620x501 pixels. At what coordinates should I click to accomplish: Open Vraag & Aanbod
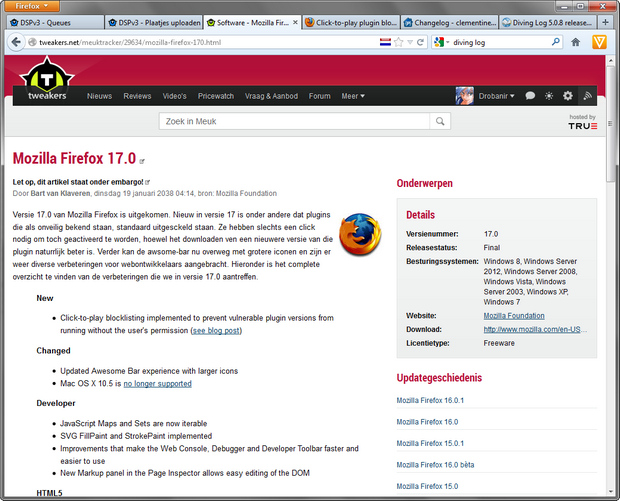click(x=271, y=96)
